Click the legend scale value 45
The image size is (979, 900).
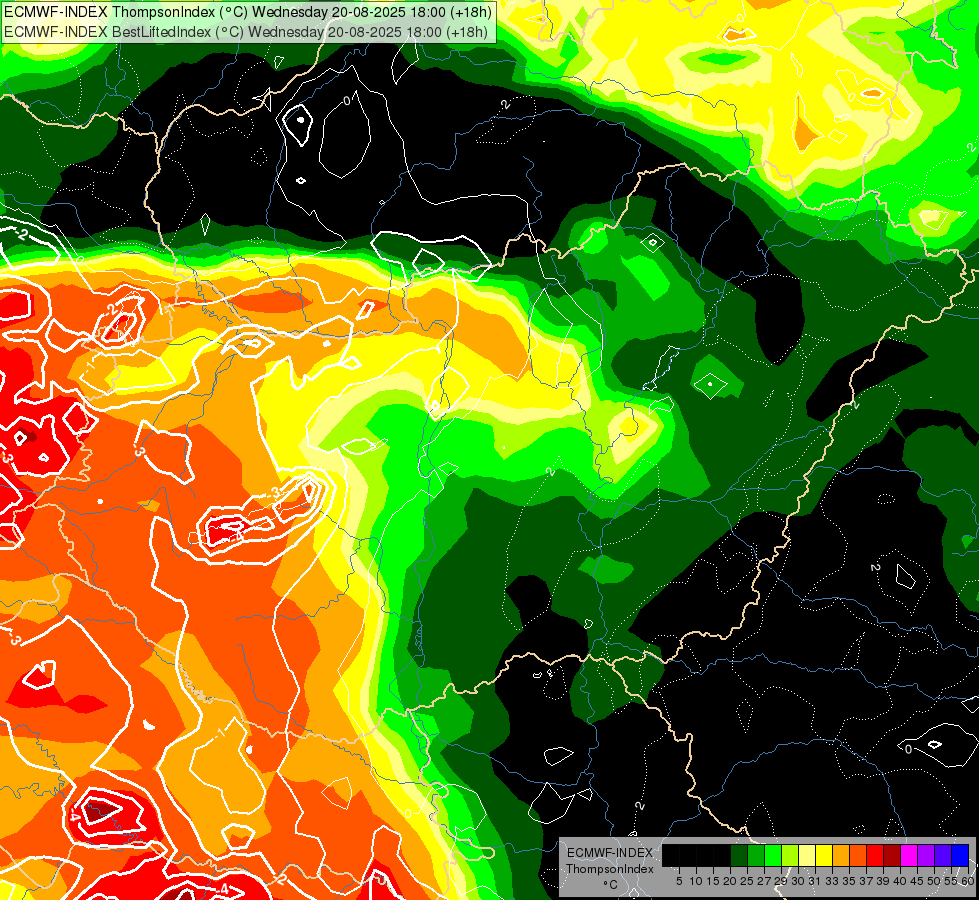[x=917, y=881]
